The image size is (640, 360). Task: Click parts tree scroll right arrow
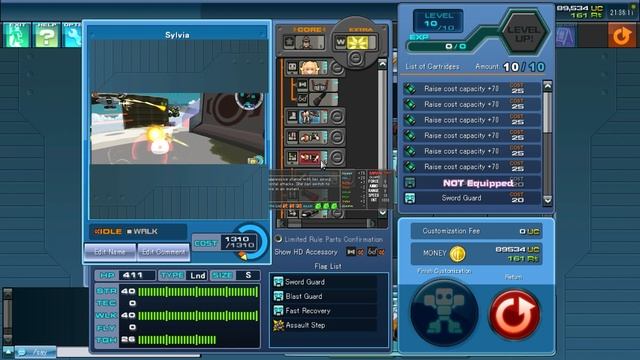click(371, 223)
